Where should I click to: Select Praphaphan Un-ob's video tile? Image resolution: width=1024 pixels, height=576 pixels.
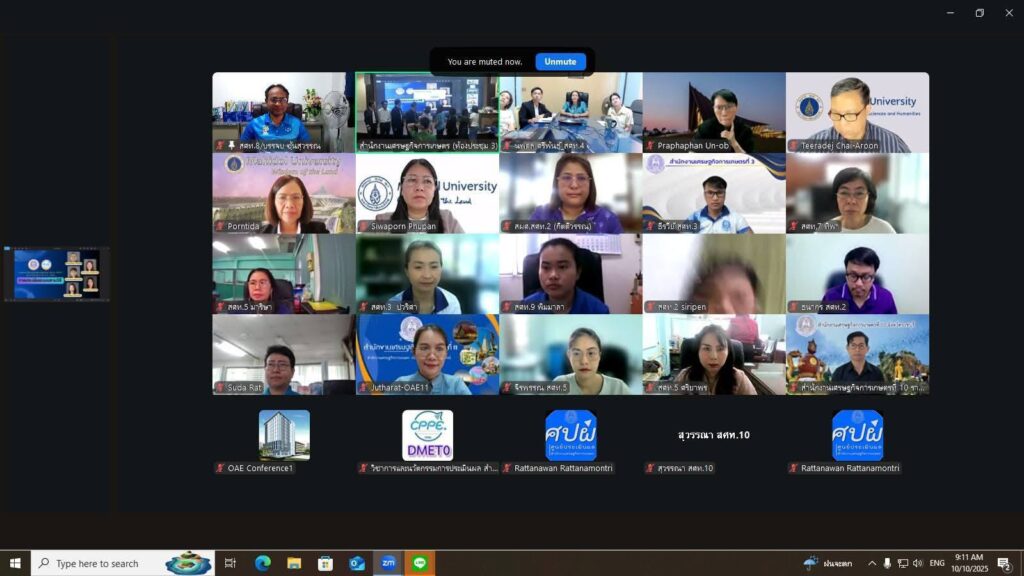(714, 112)
